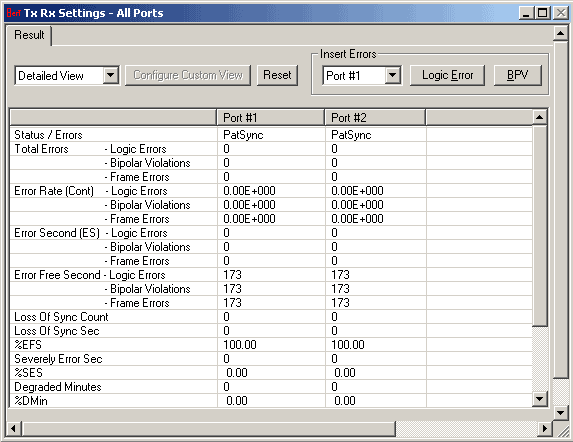Select the %EFS row label
The height and width of the screenshot is (442, 573).
point(28,345)
